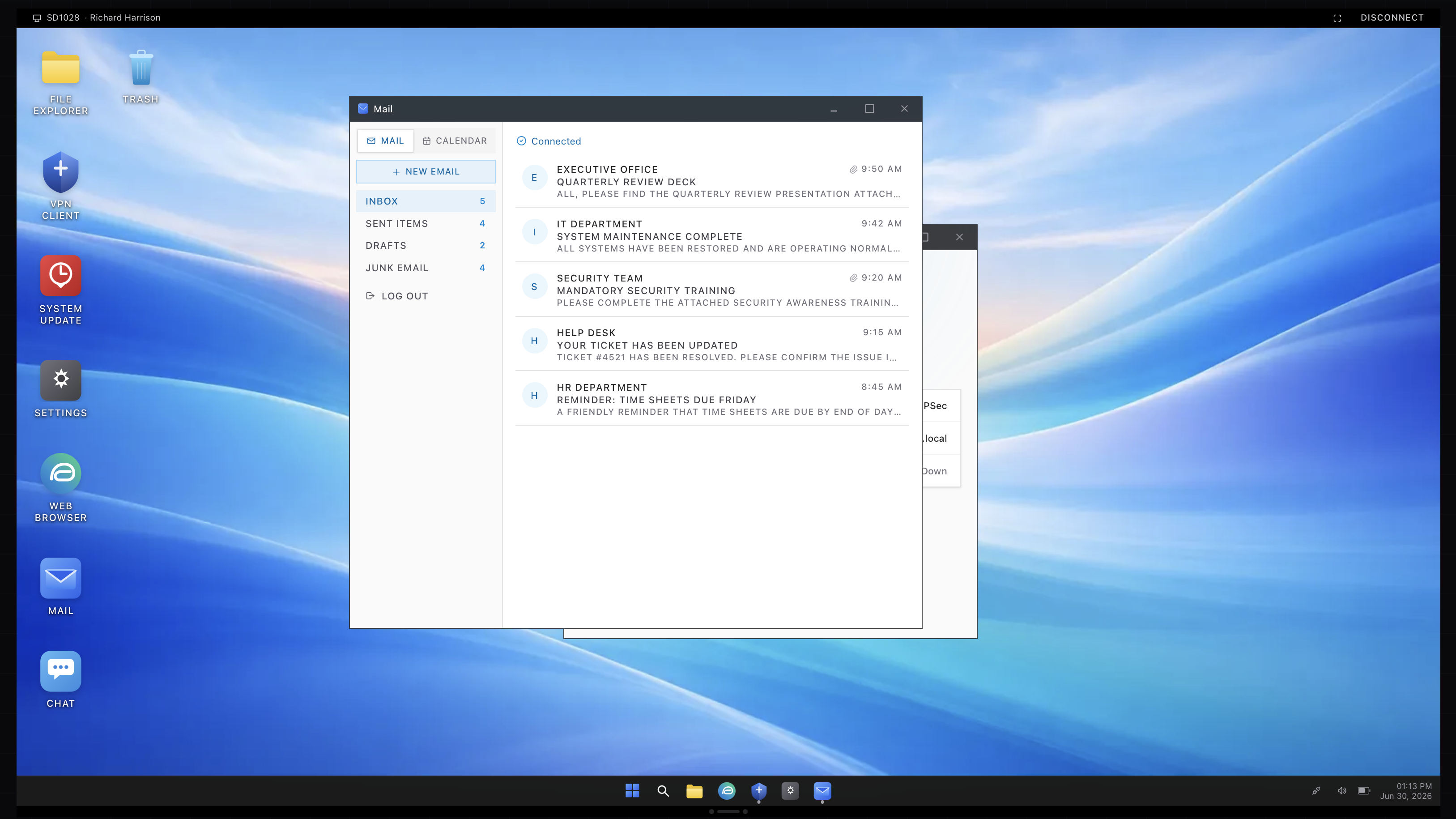This screenshot has height=819, width=1456.
Task: Click attachment paperclip on Mandatory Security Training
Action: coord(853,277)
